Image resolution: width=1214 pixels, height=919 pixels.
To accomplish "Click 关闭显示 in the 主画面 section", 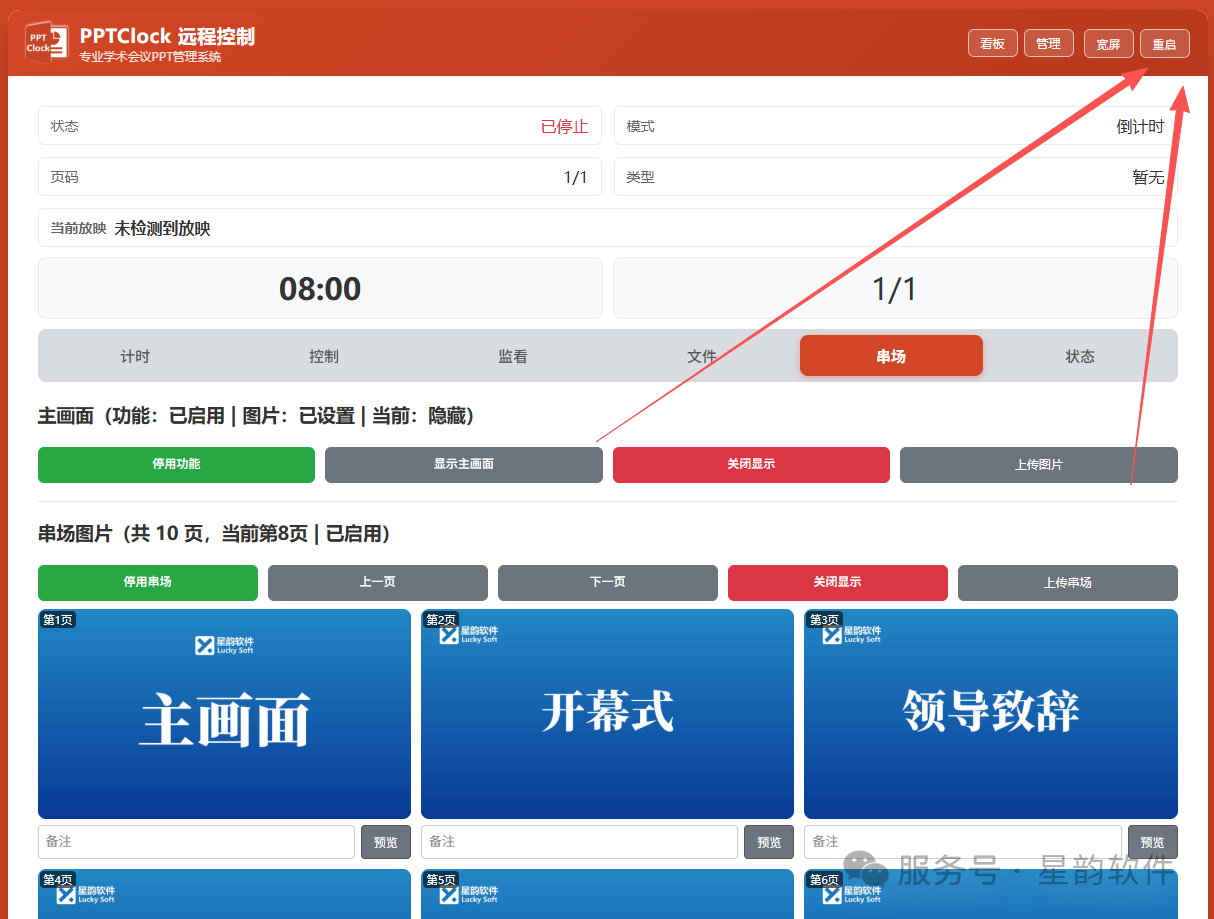I will click(751, 465).
